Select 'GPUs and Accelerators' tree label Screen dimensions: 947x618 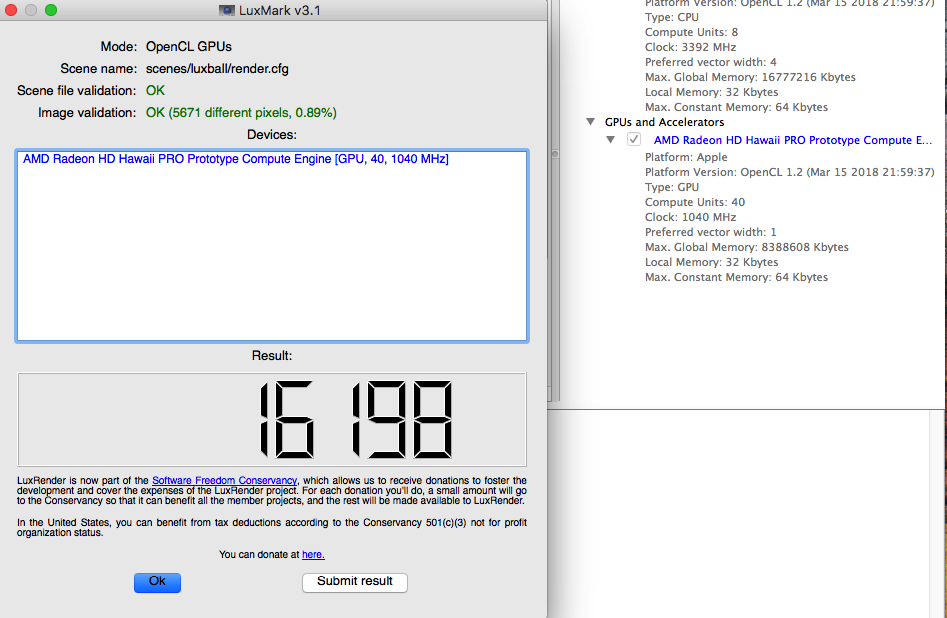(x=664, y=122)
